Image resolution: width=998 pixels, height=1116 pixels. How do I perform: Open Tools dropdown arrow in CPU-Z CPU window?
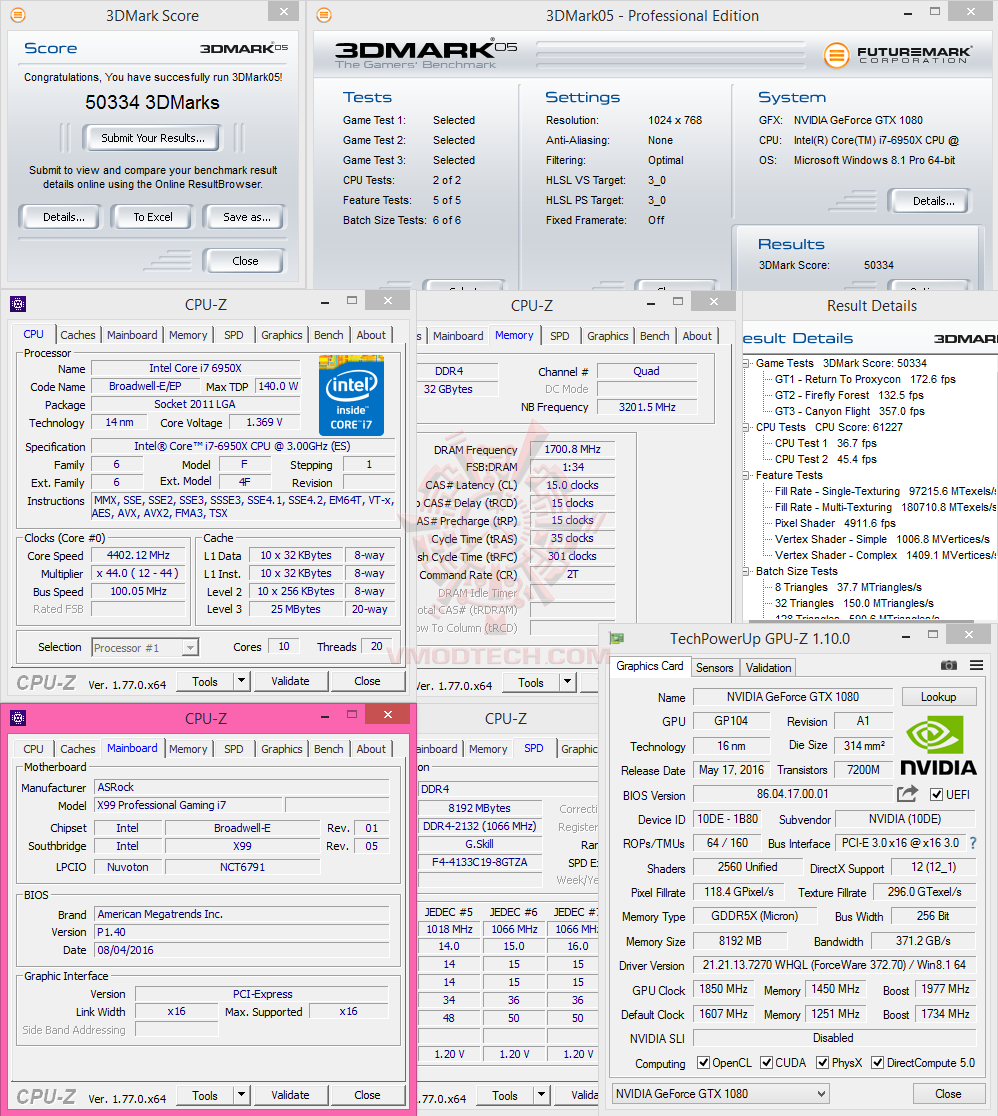click(x=242, y=681)
